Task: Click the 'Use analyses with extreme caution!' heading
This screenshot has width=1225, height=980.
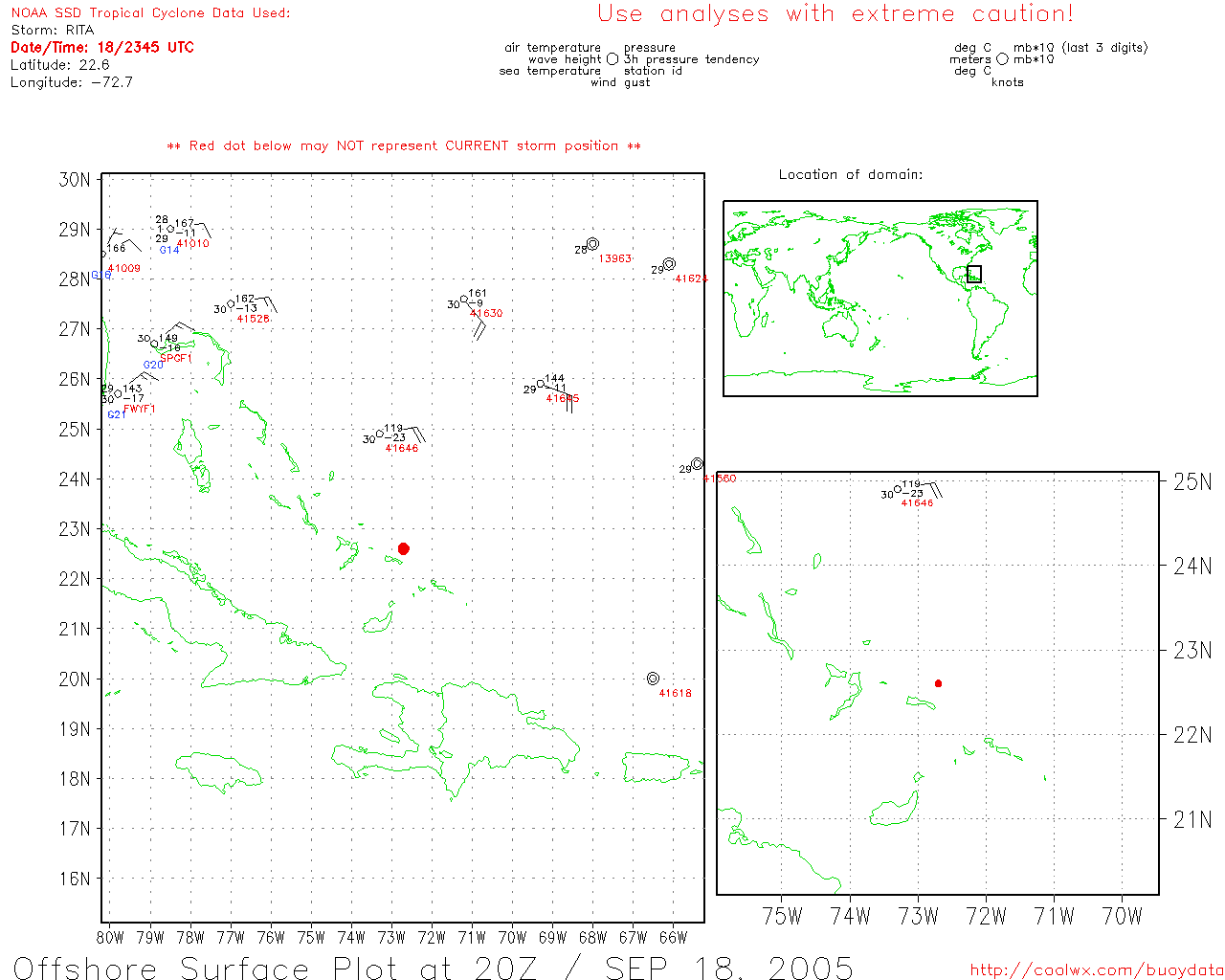Action: click(x=835, y=14)
